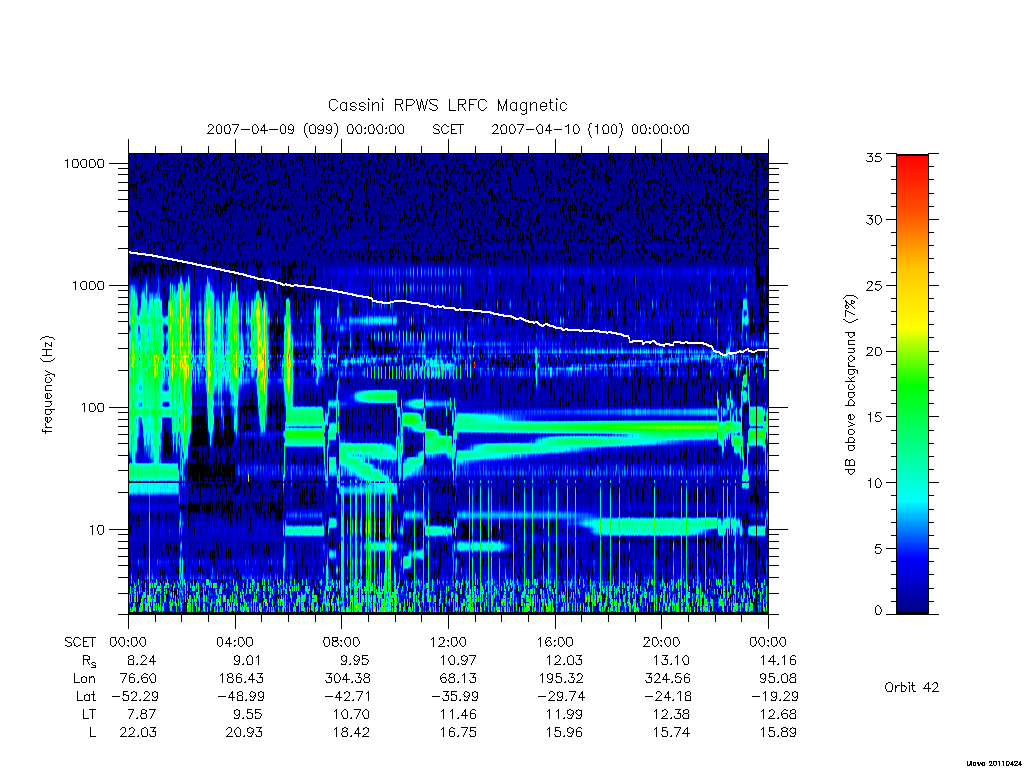Image resolution: width=1024 pixels, height=768 pixels.
Task: Click the Rs value 8.24
Action: click(142, 660)
